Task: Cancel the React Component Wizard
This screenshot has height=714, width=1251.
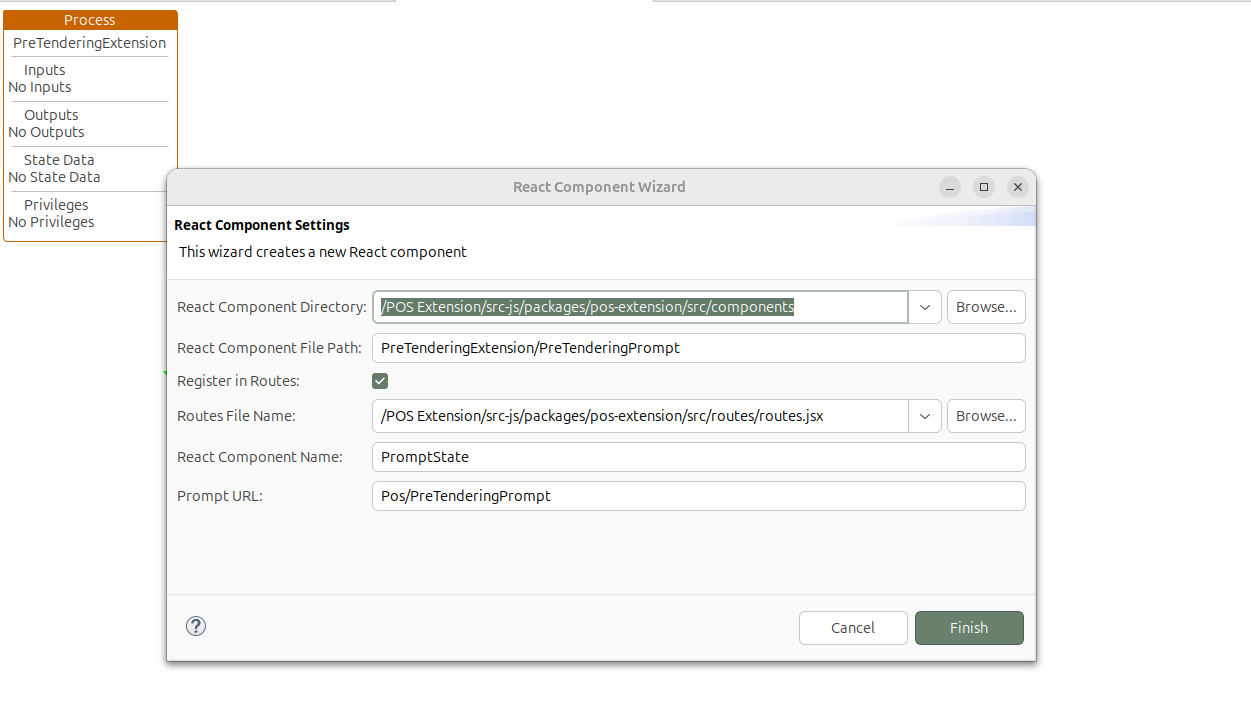Action: pyautogui.click(x=852, y=627)
